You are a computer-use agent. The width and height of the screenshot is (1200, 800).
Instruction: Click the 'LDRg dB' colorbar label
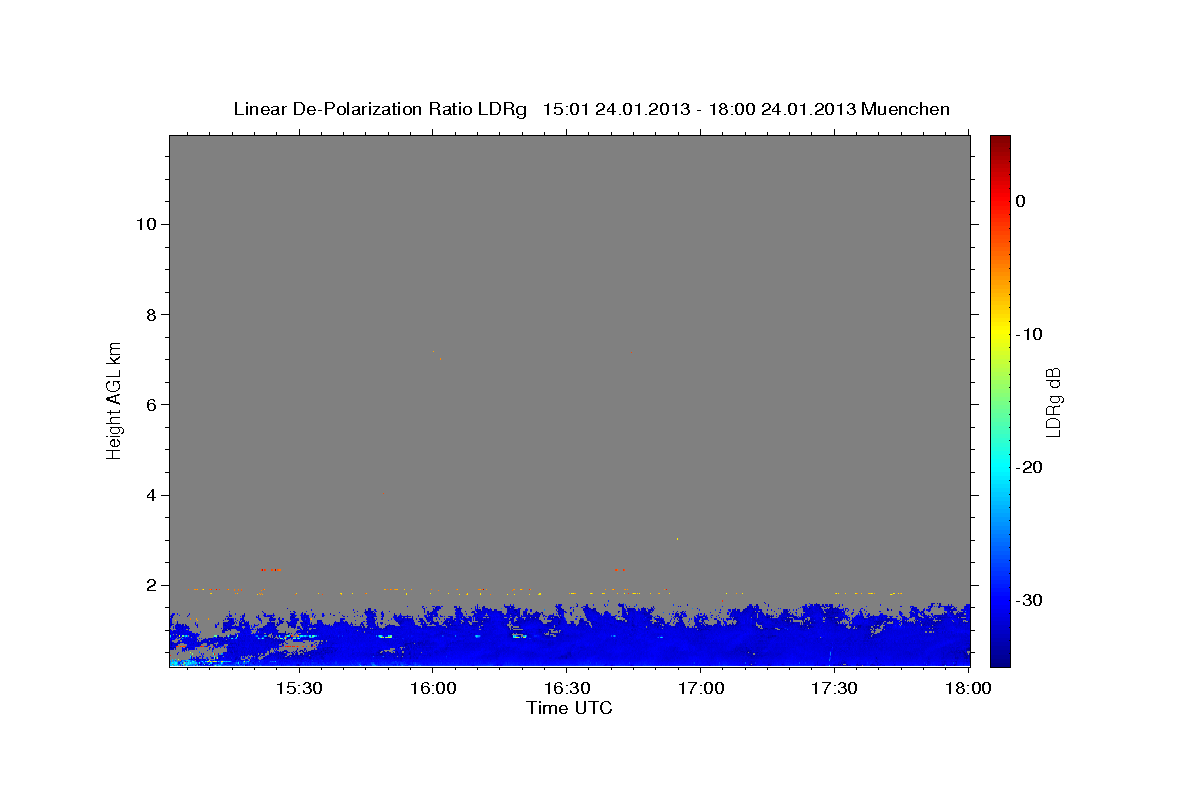(x=1052, y=402)
